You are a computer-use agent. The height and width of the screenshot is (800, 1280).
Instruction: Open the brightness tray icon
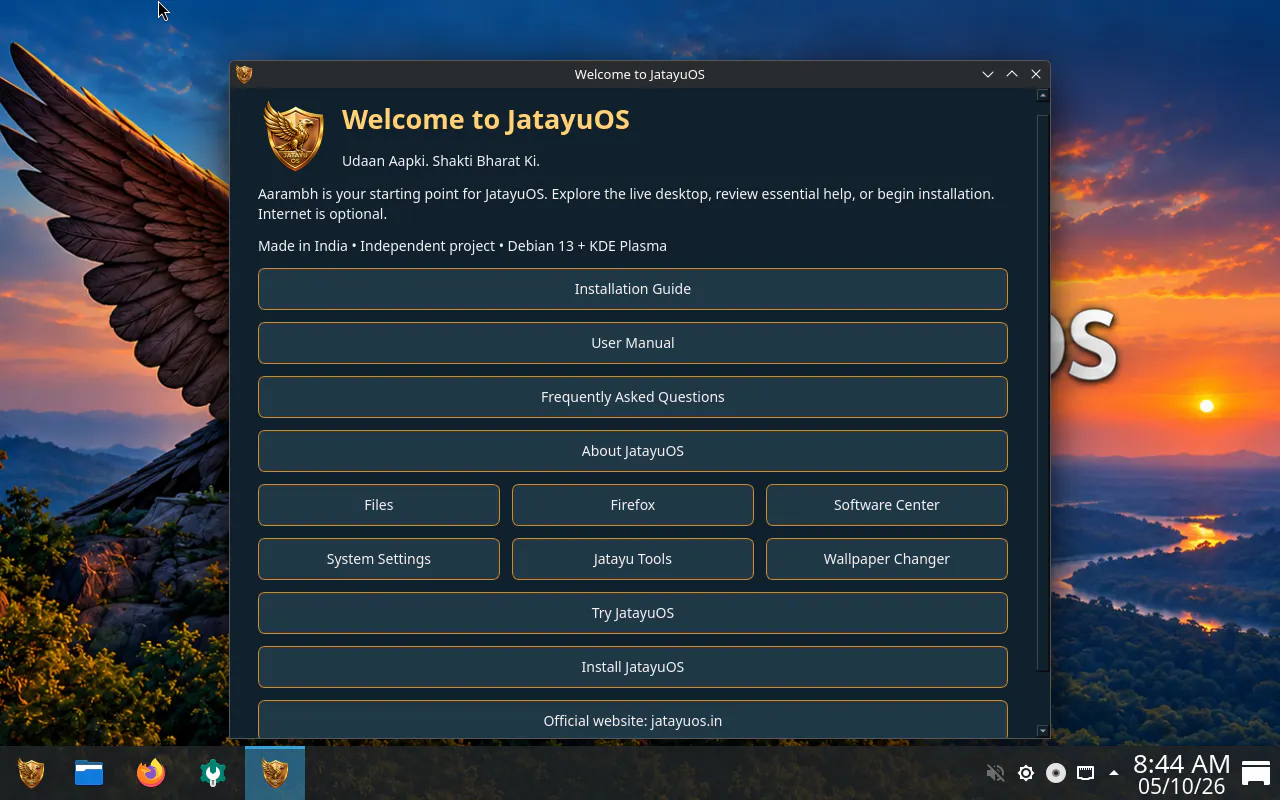(1026, 773)
